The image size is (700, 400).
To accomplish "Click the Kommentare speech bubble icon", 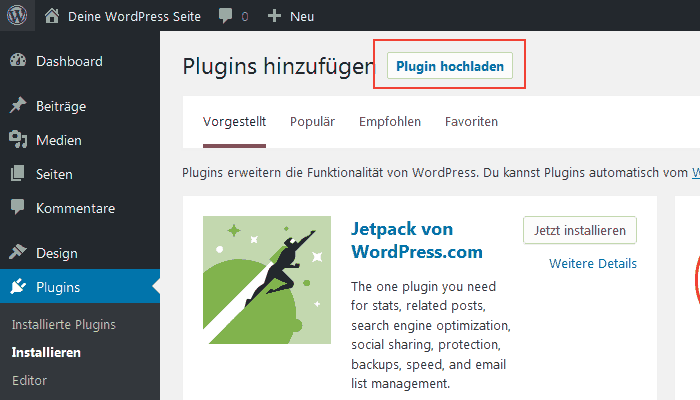I will [x=18, y=207].
